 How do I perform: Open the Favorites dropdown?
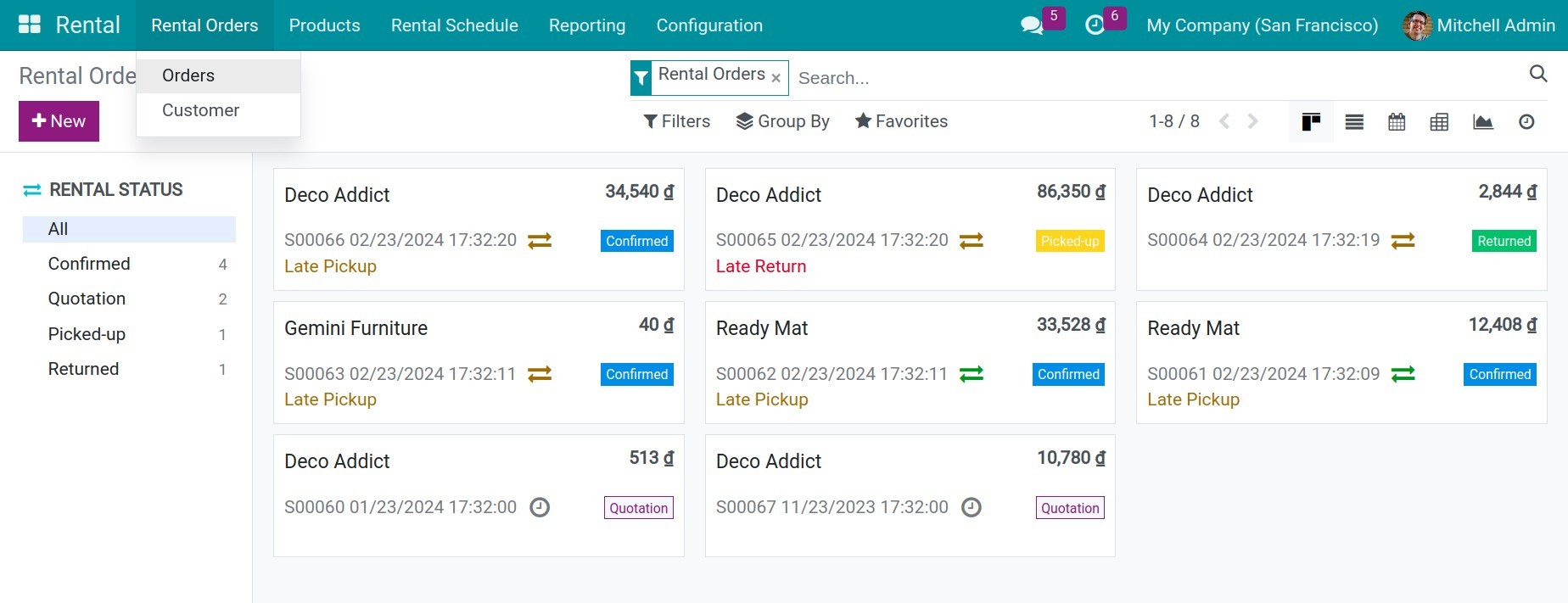901,121
